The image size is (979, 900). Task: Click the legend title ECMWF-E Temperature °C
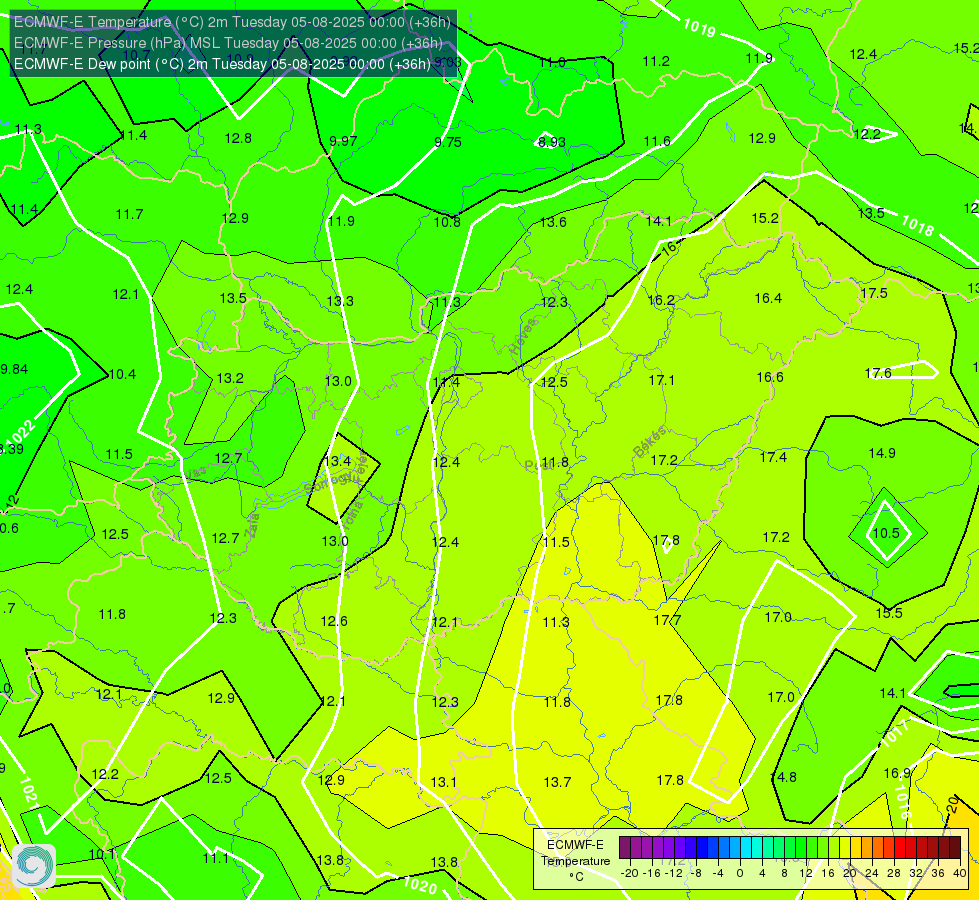pos(575,861)
